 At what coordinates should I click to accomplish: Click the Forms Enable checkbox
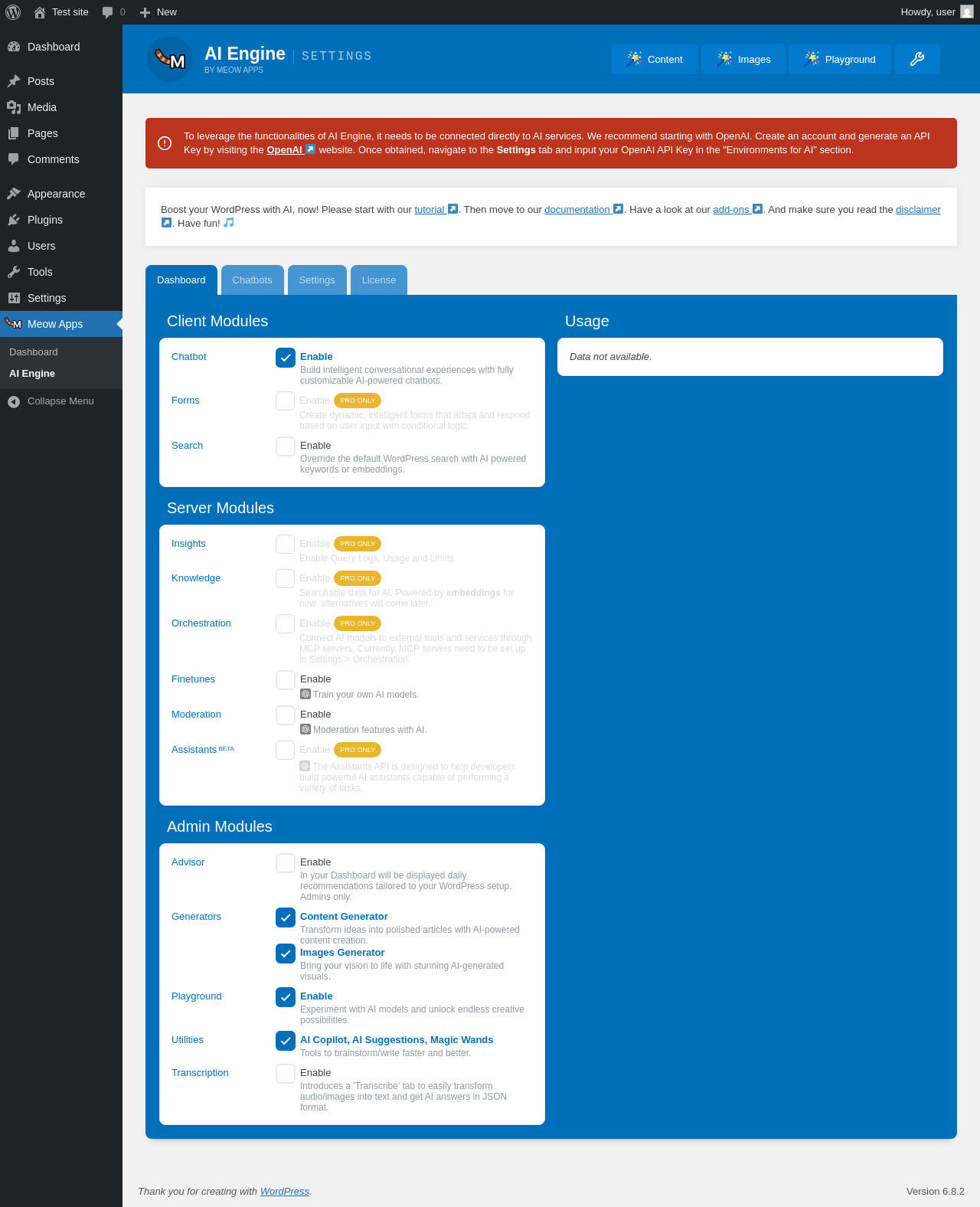point(286,401)
